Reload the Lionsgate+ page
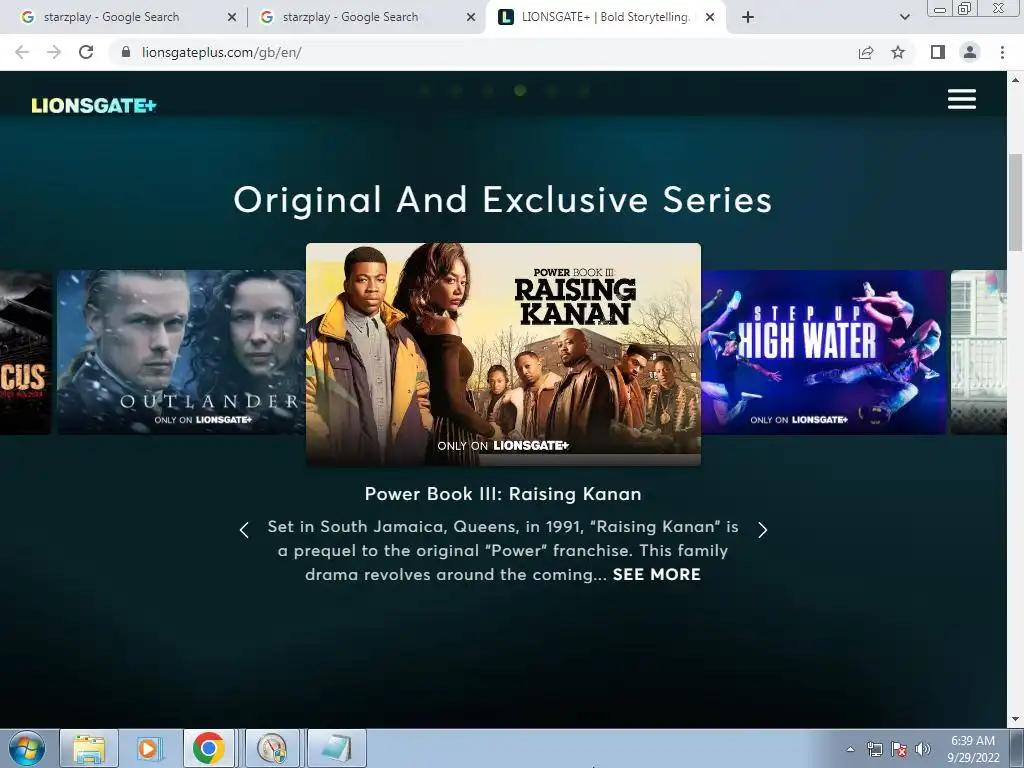 pyautogui.click(x=86, y=52)
